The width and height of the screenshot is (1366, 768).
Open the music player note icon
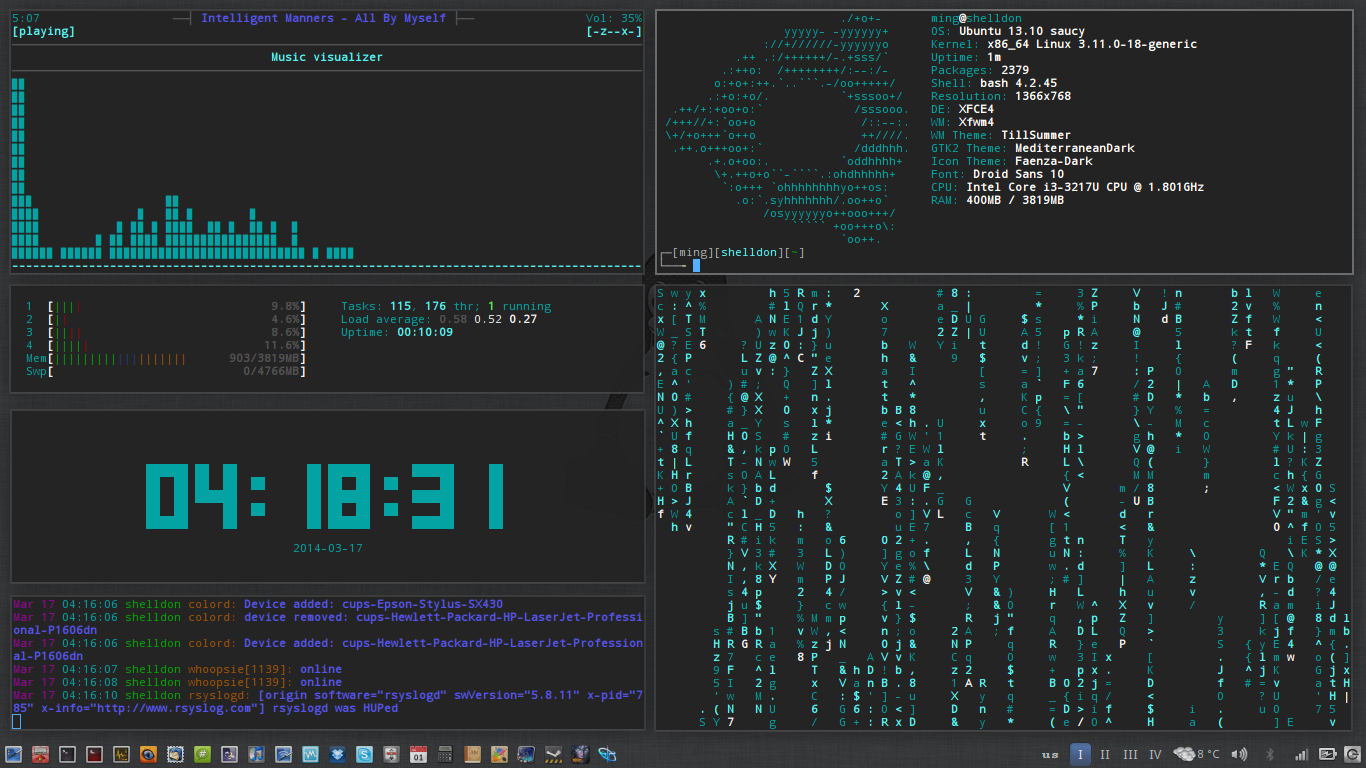(x=256, y=754)
